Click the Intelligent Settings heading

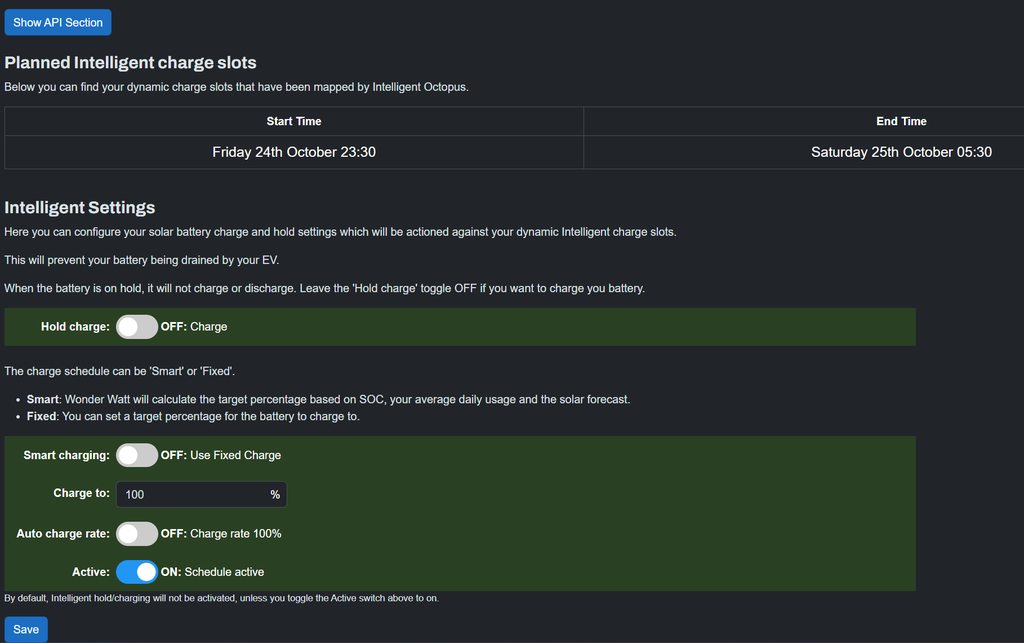point(80,208)
